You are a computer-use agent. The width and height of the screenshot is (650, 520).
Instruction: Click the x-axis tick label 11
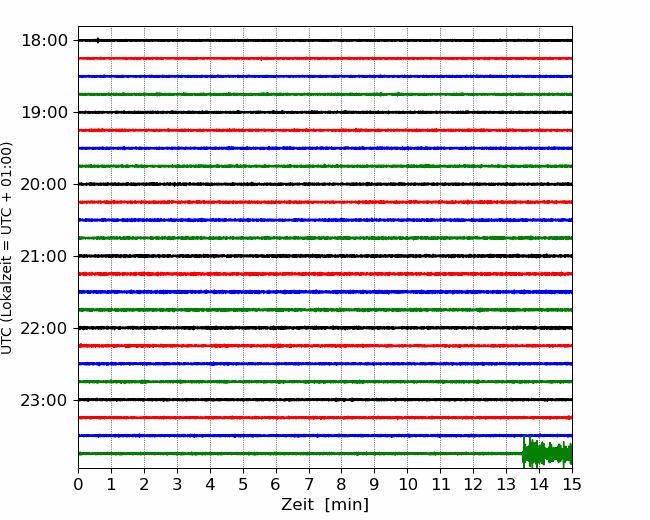(440, 484)
